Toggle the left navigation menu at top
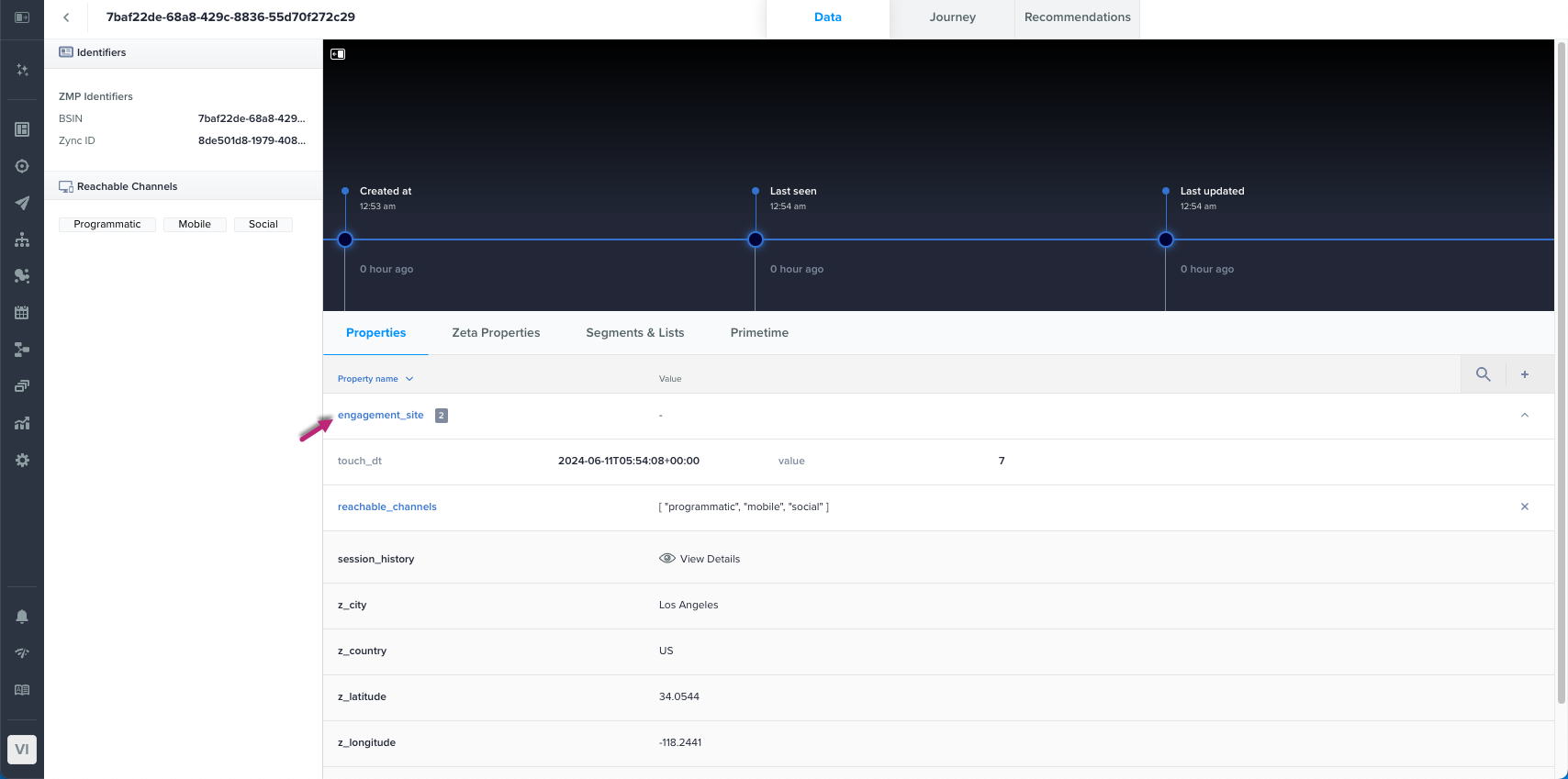The image size is (1568, 779). pos(22,17)
